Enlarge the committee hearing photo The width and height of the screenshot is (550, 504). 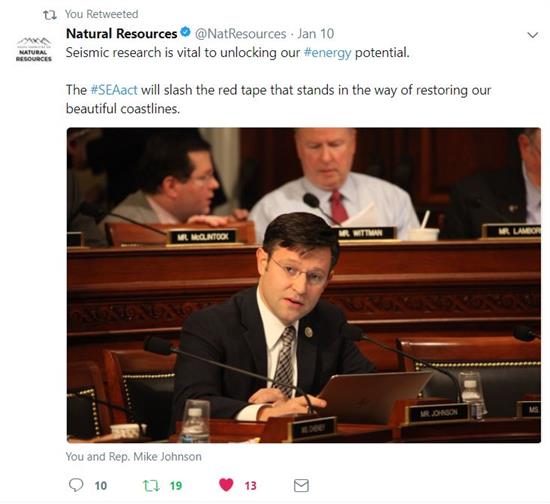pyautogui.click(x=303, y=285)
